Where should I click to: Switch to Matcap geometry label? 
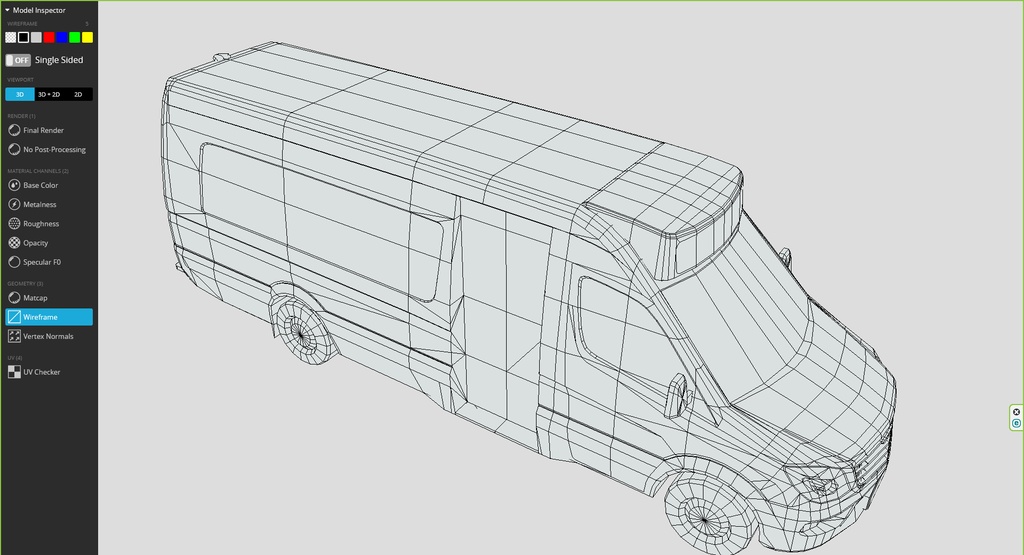click(x=35, y=298)
